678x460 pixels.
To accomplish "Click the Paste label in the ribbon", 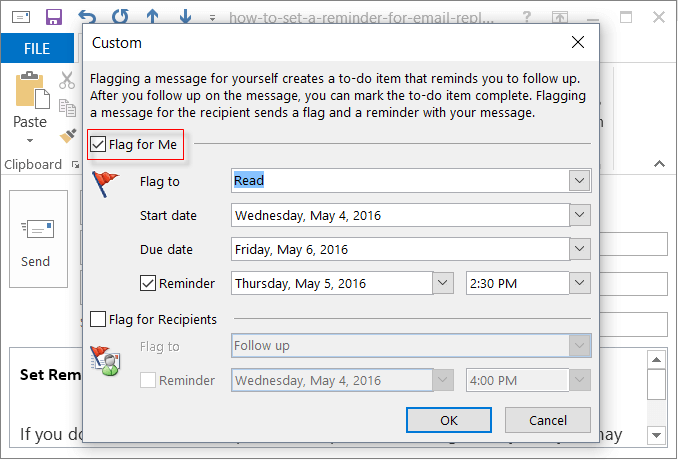I will coord(30,122).
